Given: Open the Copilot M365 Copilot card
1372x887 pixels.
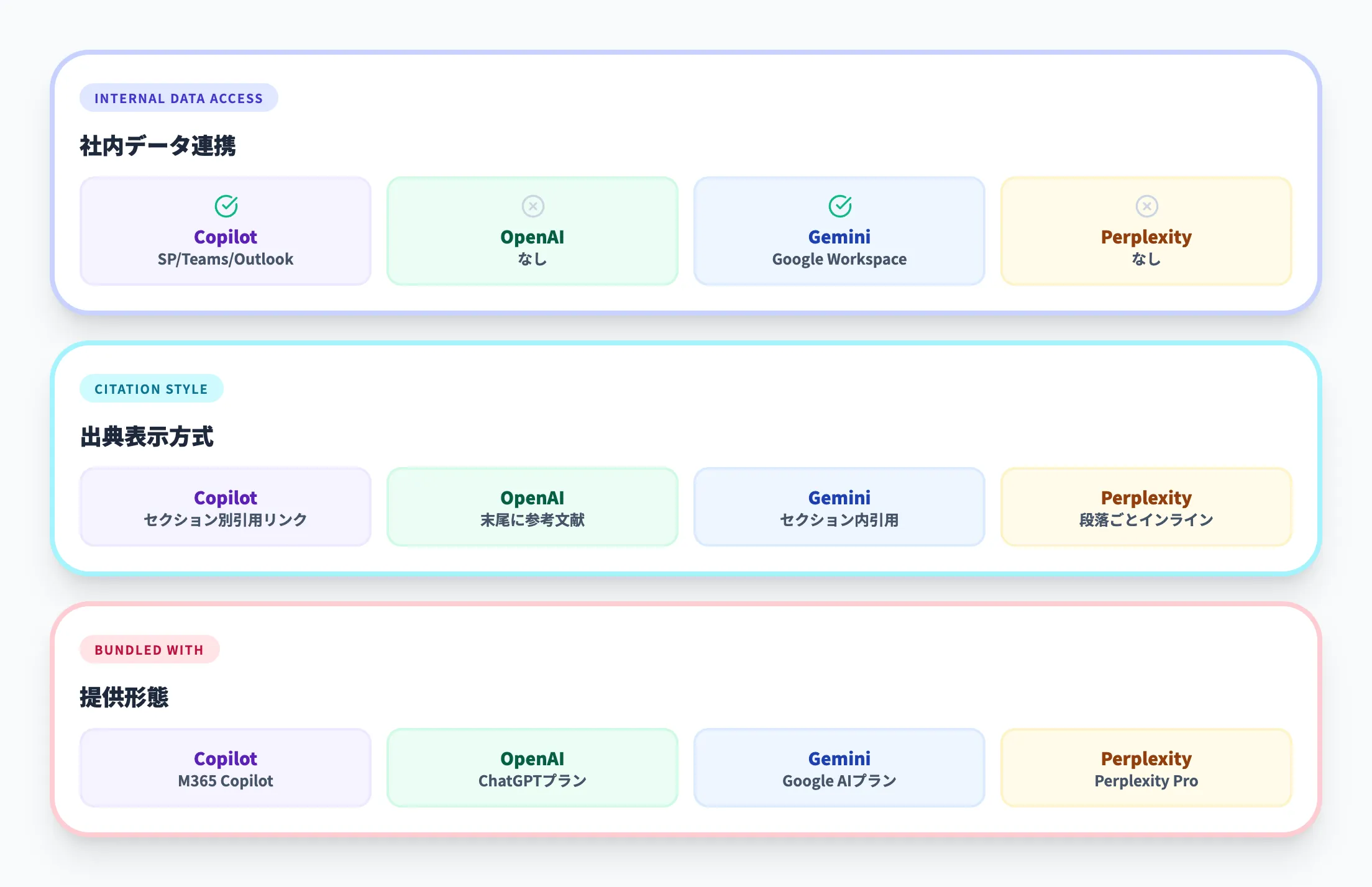Looking at the screenshot, I should point(226,768).
